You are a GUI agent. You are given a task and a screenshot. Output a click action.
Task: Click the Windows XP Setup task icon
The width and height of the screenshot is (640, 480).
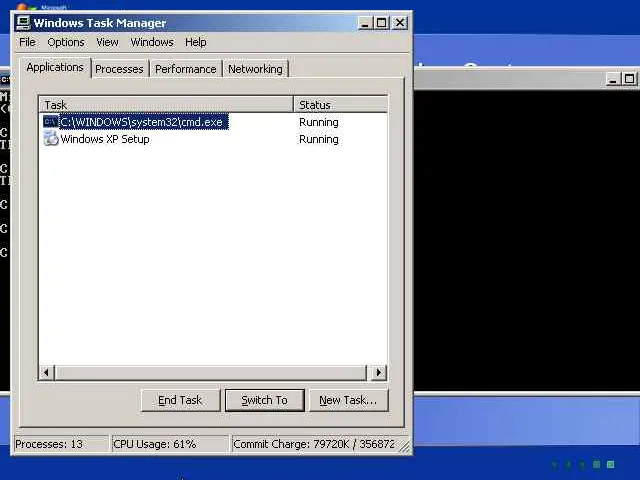point(51,139)
